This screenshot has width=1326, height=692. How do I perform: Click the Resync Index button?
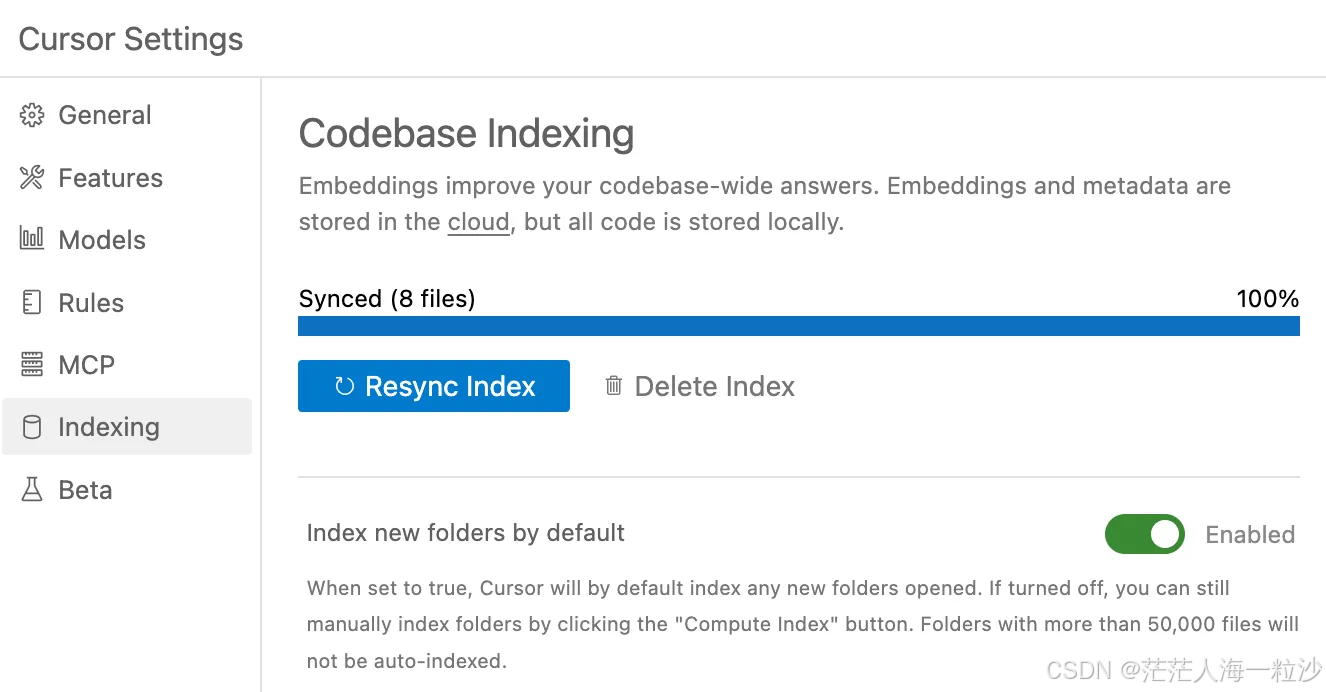[434, 386]
